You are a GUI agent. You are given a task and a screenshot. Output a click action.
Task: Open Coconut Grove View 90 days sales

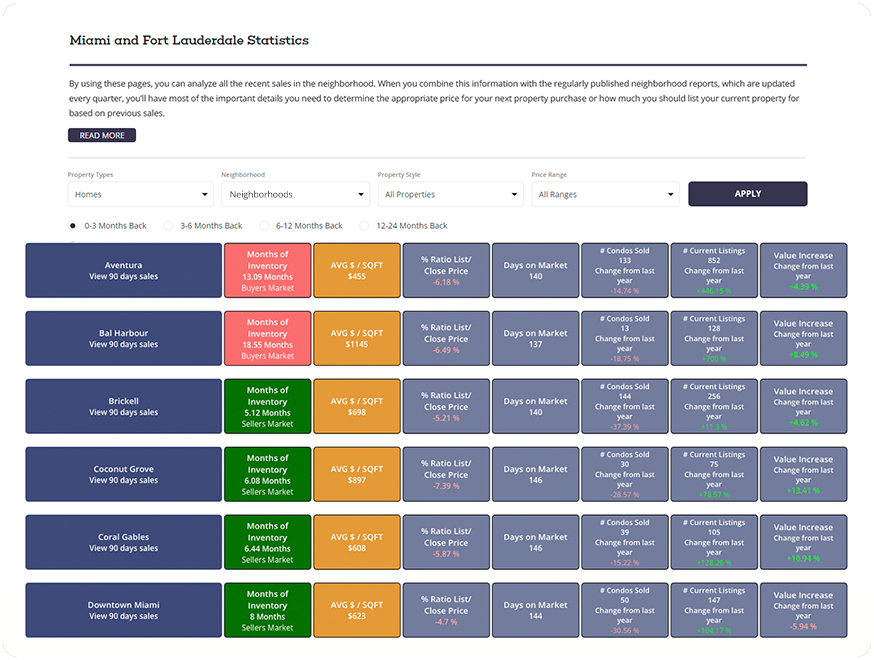[124, 474]
